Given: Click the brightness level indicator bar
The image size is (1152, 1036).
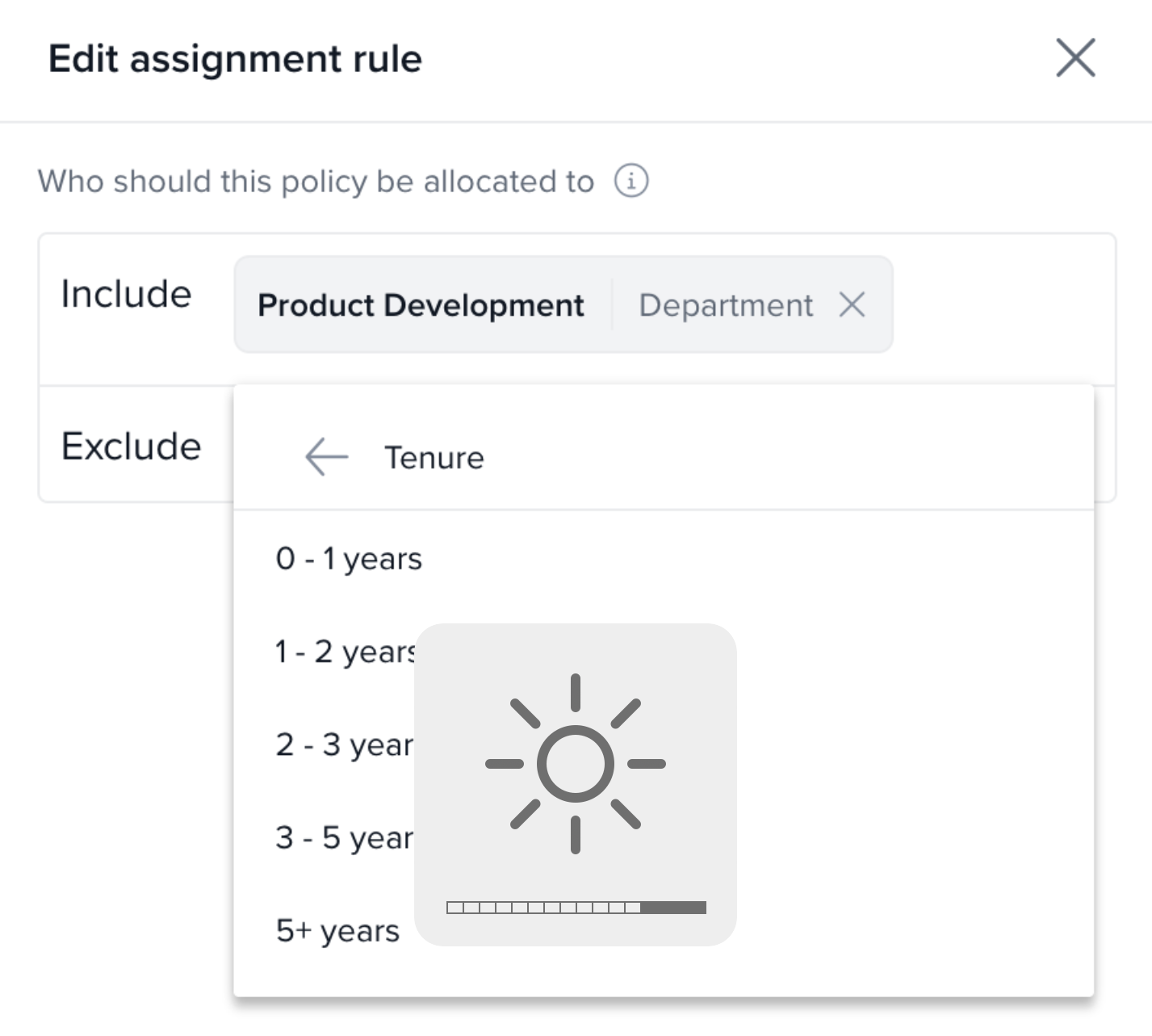Looking at the screenshot, I should [576, 908].
